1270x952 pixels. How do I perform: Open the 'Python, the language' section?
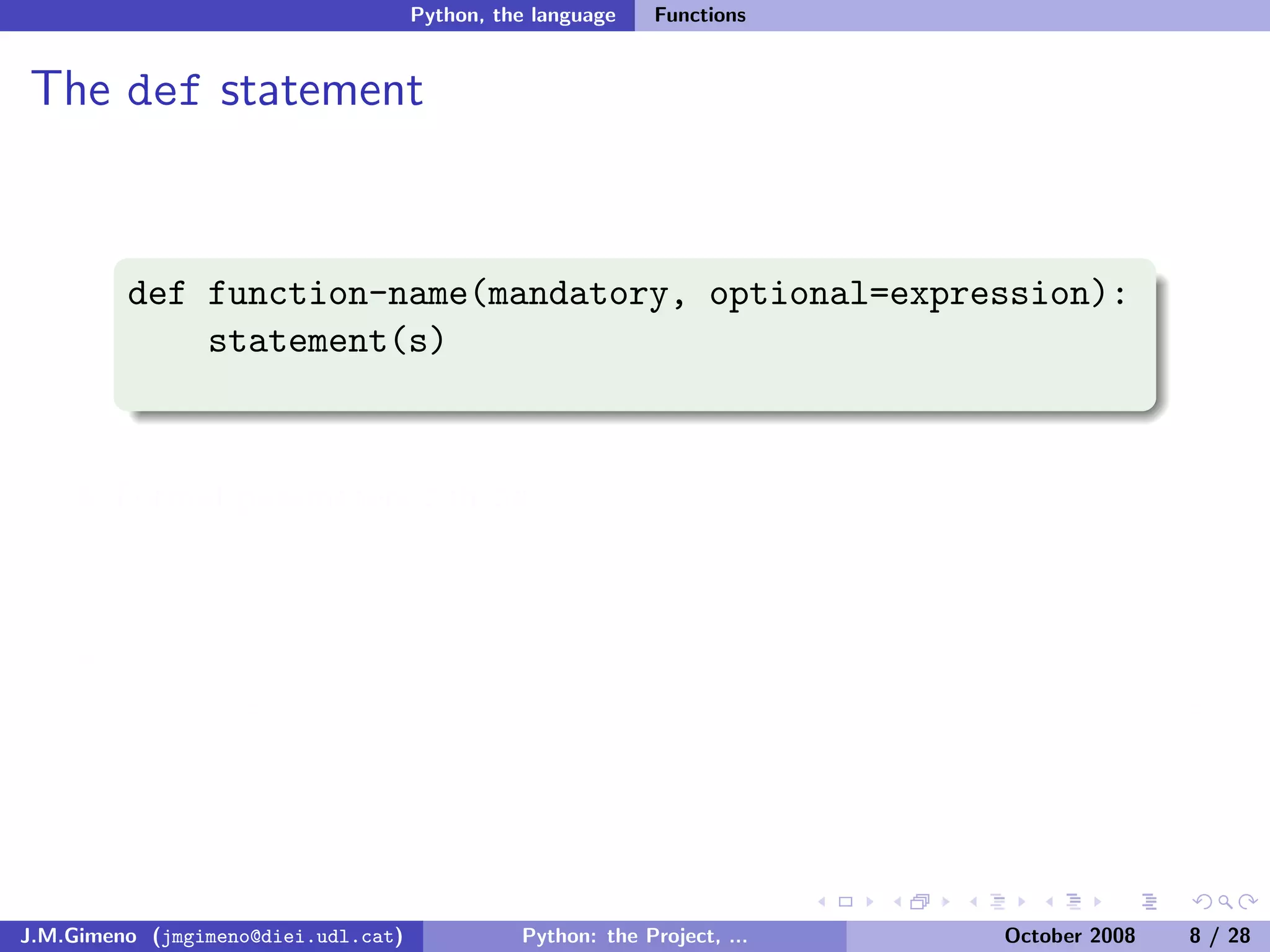click(x=513, y=15)
